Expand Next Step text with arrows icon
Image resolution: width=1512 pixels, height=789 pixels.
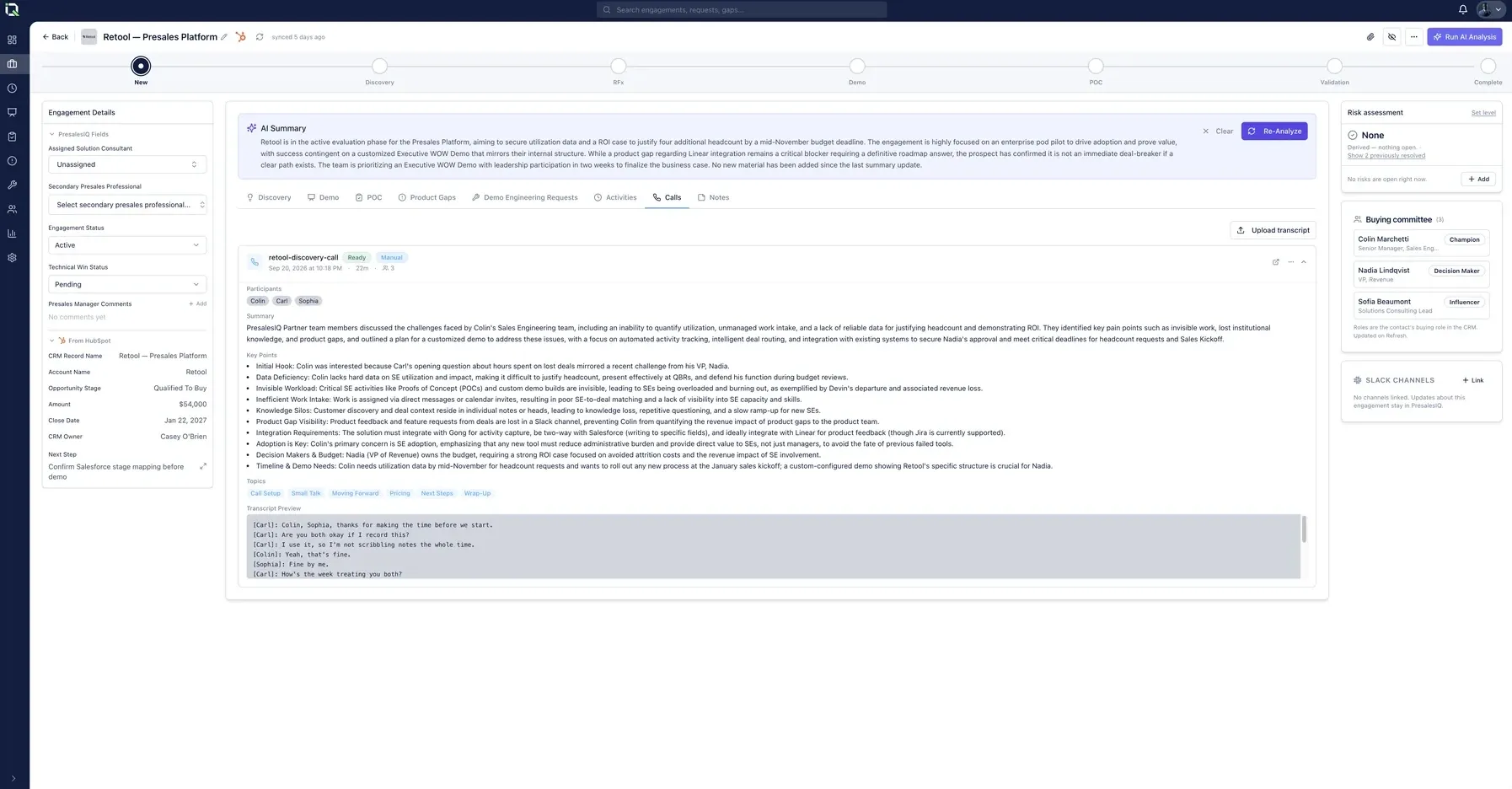coord(203,466)
